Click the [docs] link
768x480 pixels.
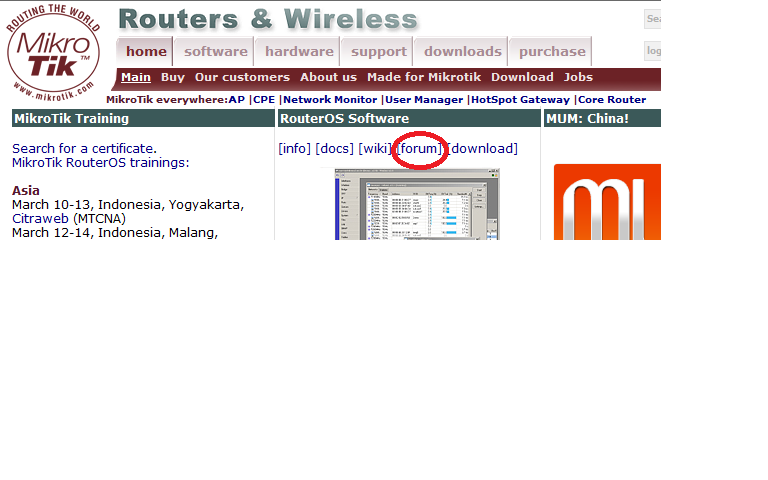tap(335, 148)
